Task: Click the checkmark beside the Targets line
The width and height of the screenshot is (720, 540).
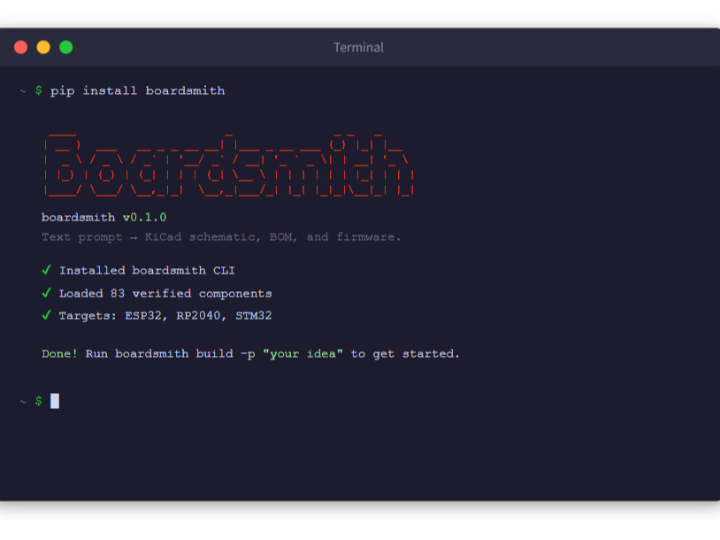Action: point(46,315)
